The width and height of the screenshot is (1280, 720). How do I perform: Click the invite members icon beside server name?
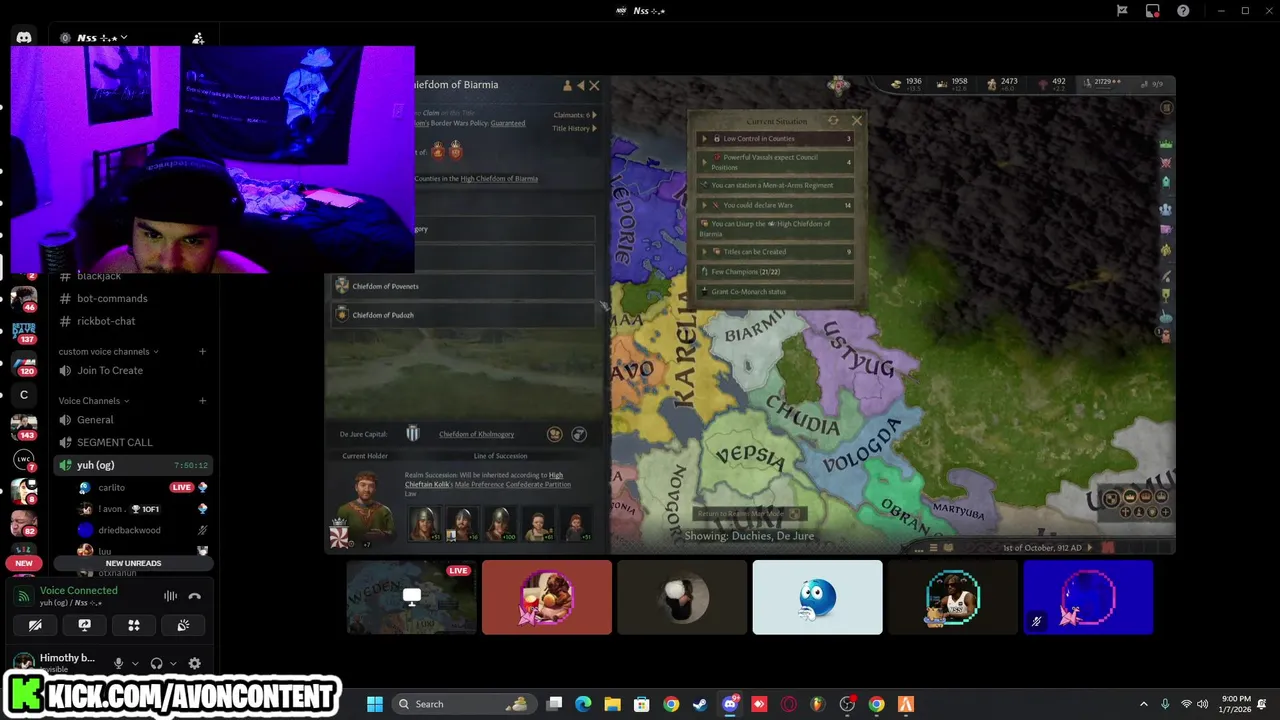[x=198, y=38]
